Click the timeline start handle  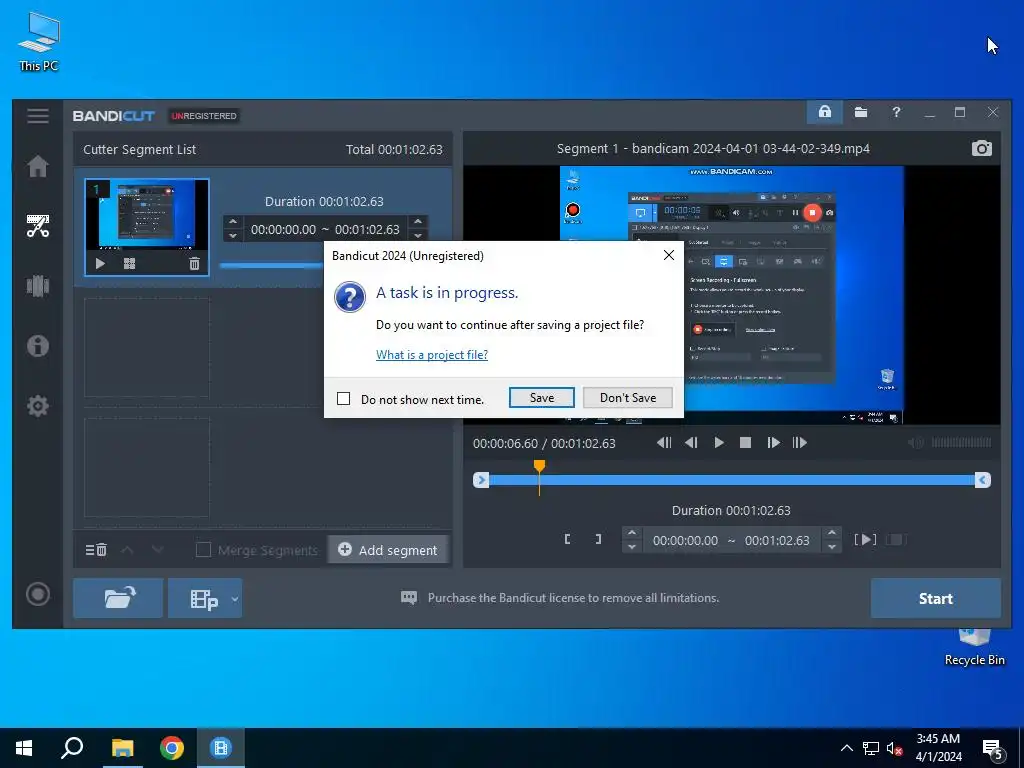pyautogui.click(x=481, y=480)
